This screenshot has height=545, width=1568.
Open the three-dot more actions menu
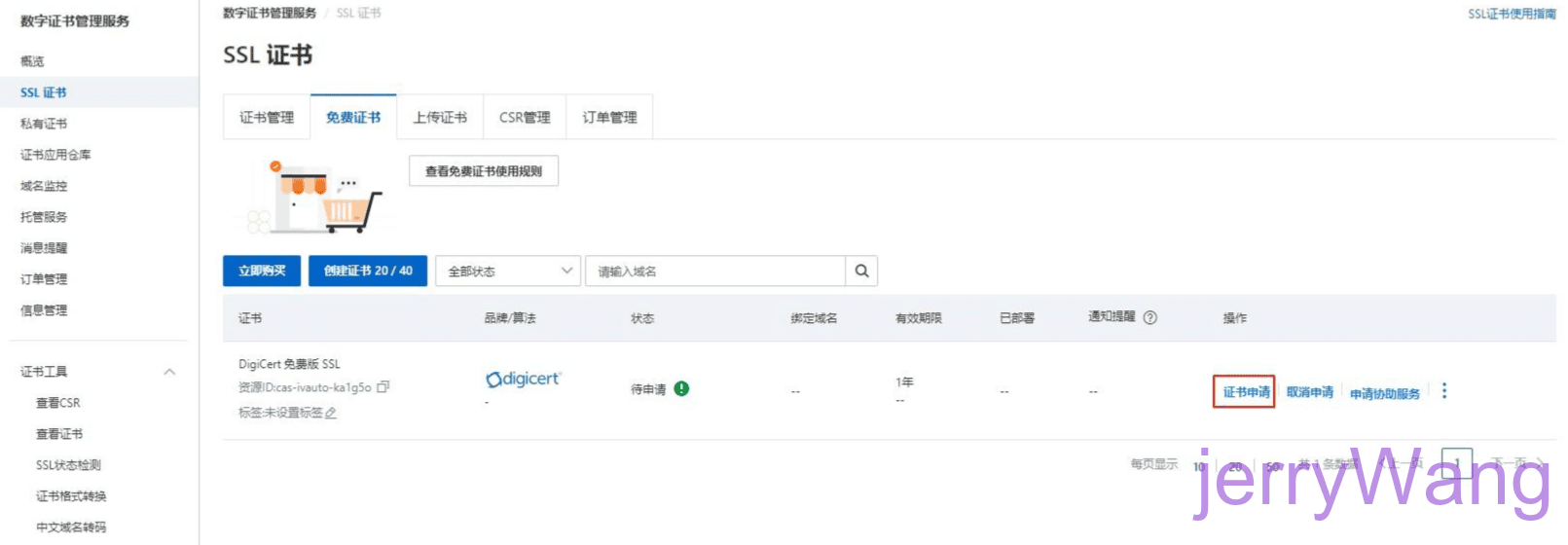tap(1444, 391)
